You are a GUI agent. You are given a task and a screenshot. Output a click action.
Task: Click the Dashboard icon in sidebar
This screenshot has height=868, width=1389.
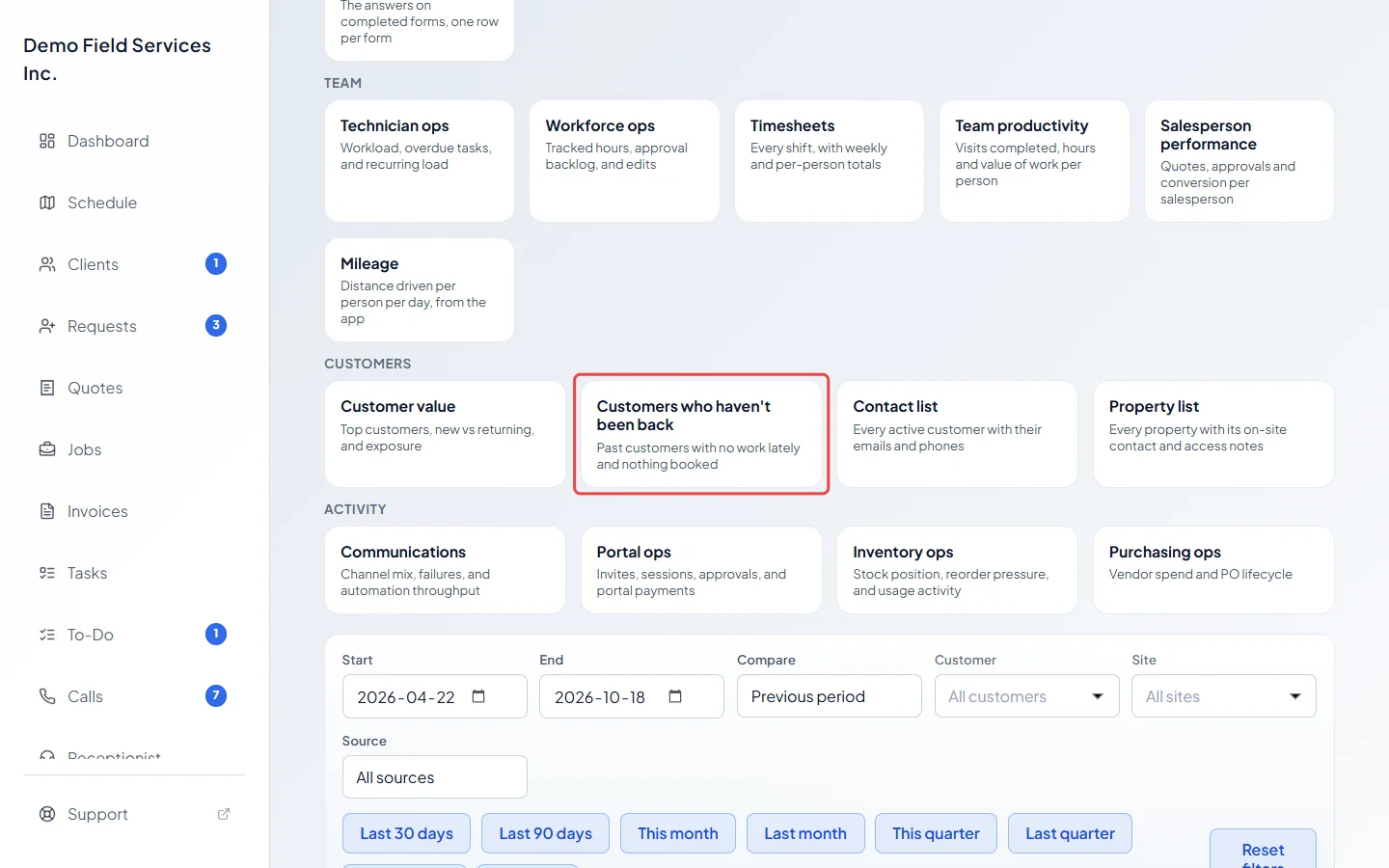[47, 141]
